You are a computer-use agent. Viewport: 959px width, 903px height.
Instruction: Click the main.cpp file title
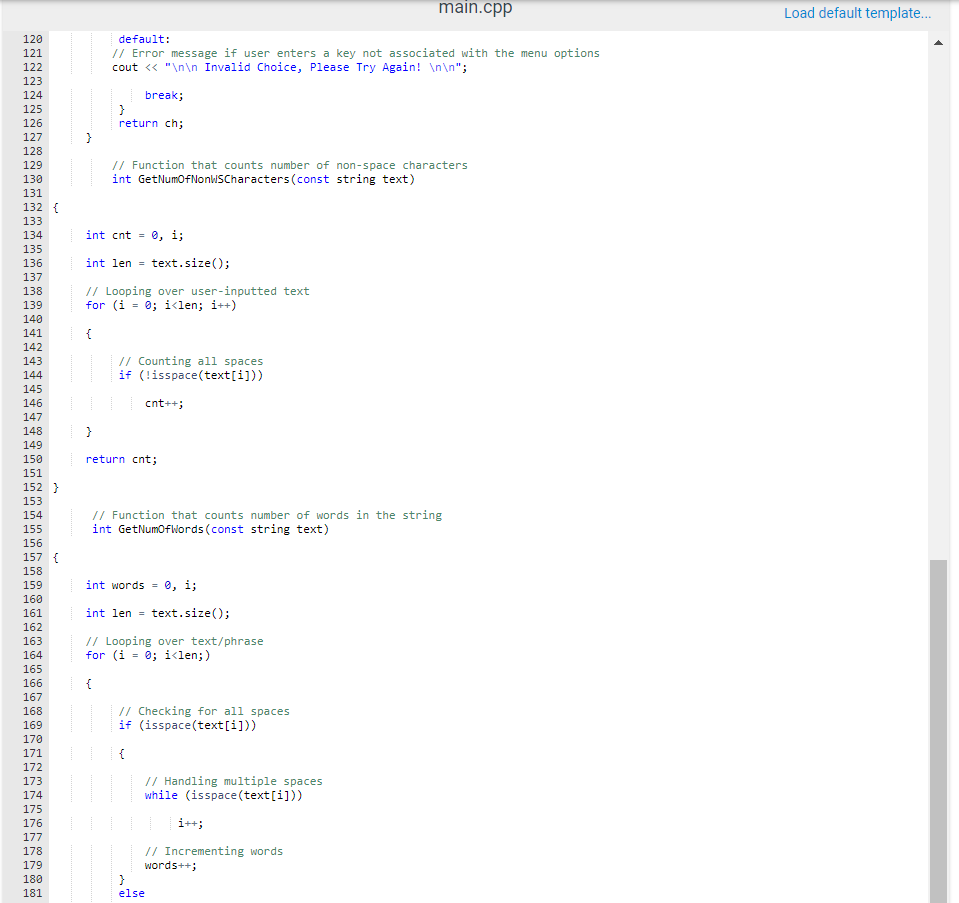click(475, 8)
